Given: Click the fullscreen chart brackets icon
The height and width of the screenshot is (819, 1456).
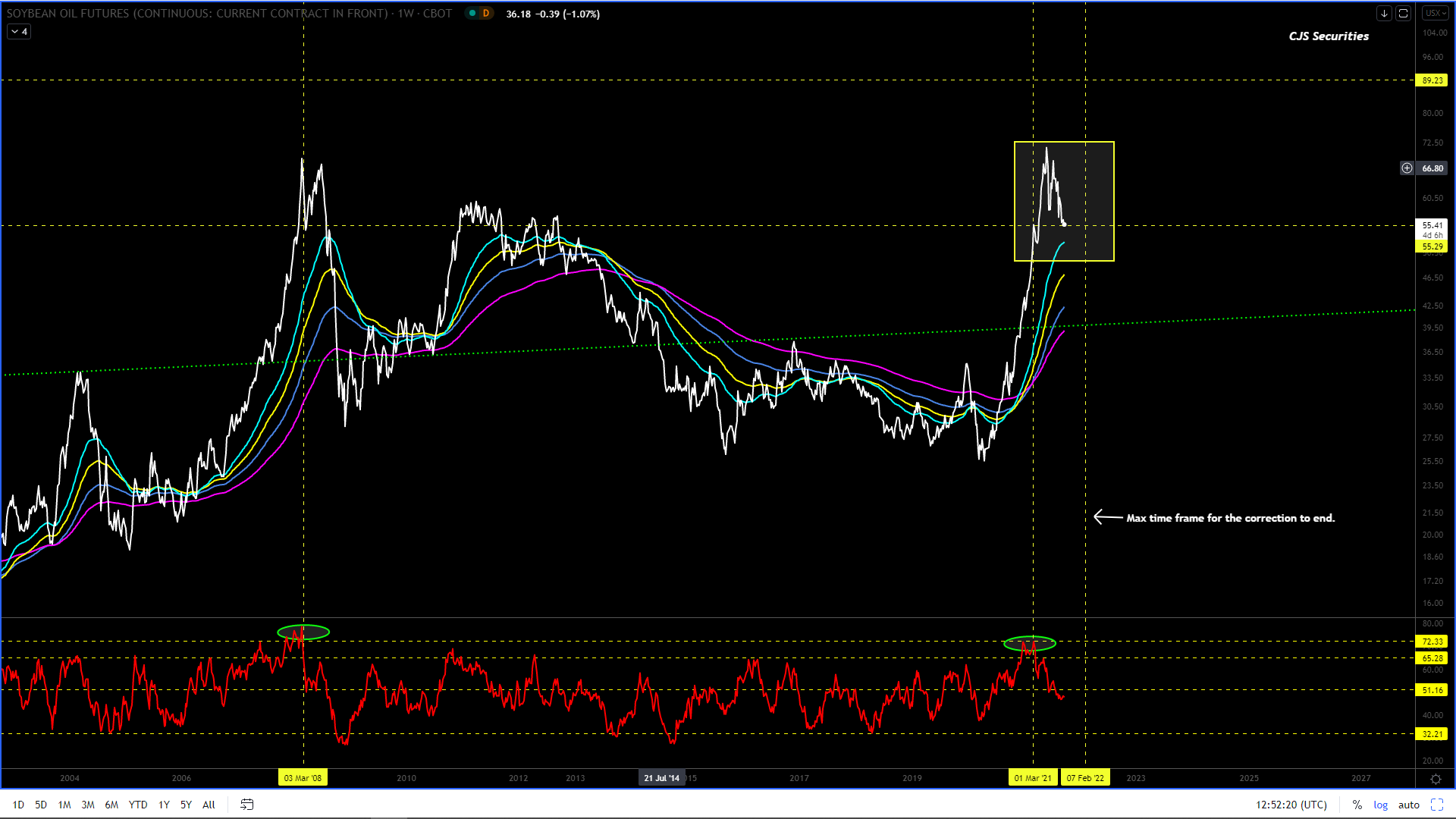Looking at the screenshot, I should tap(1437, 805).
